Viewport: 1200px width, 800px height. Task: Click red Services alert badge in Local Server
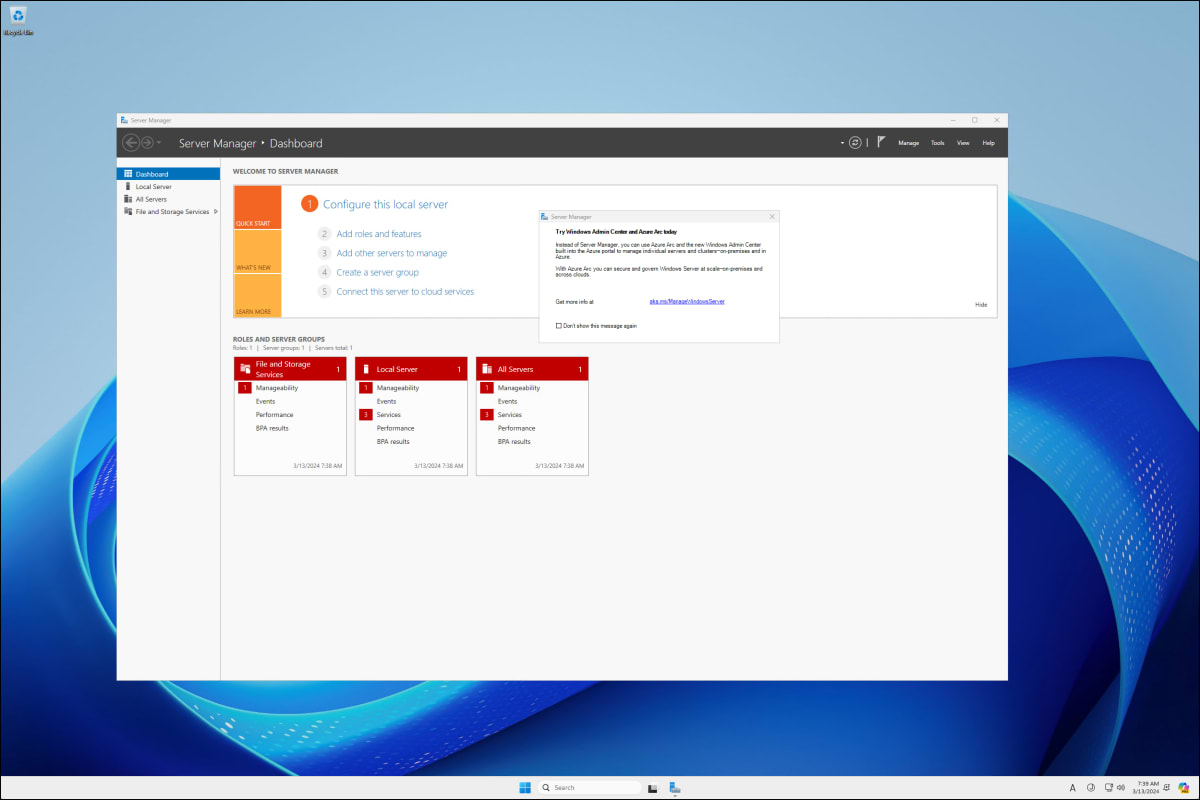(x=366, y=415)
